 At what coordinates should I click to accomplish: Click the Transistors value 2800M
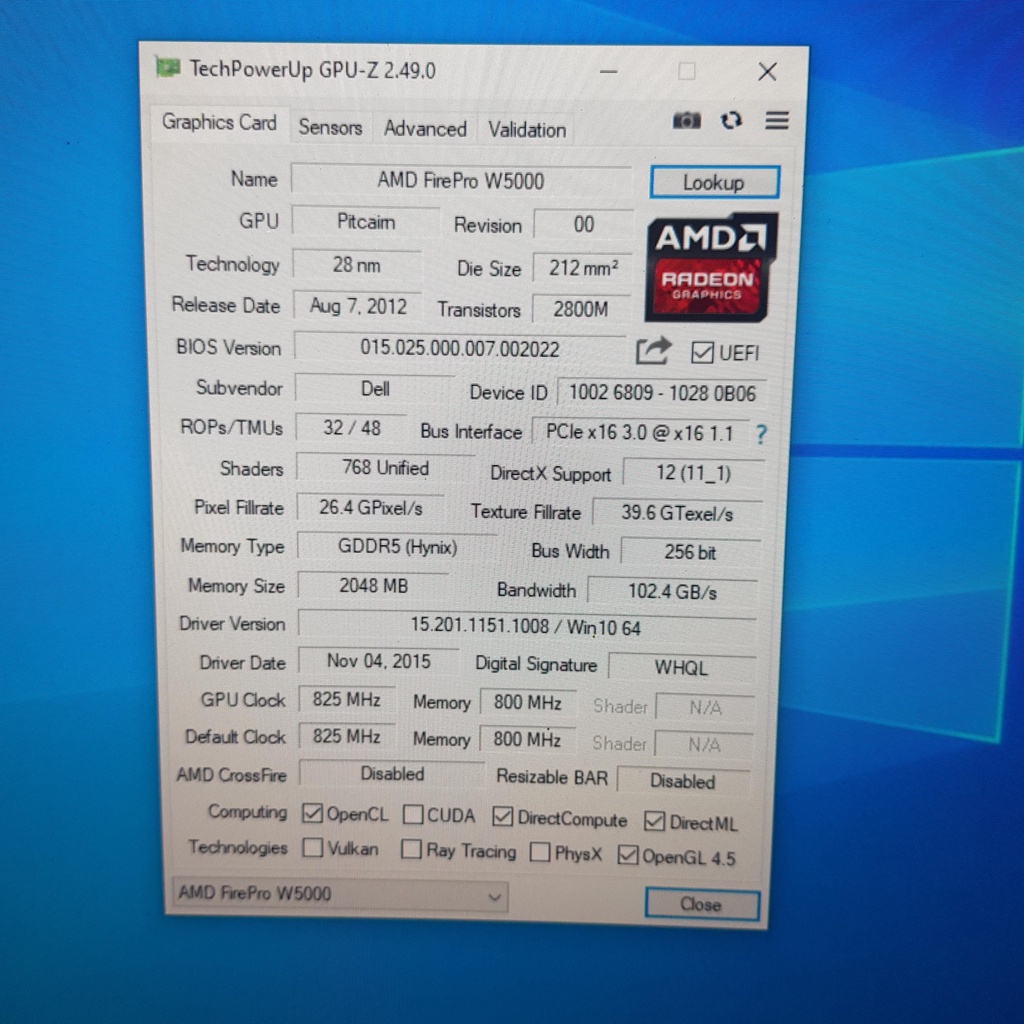click(581, 309)
